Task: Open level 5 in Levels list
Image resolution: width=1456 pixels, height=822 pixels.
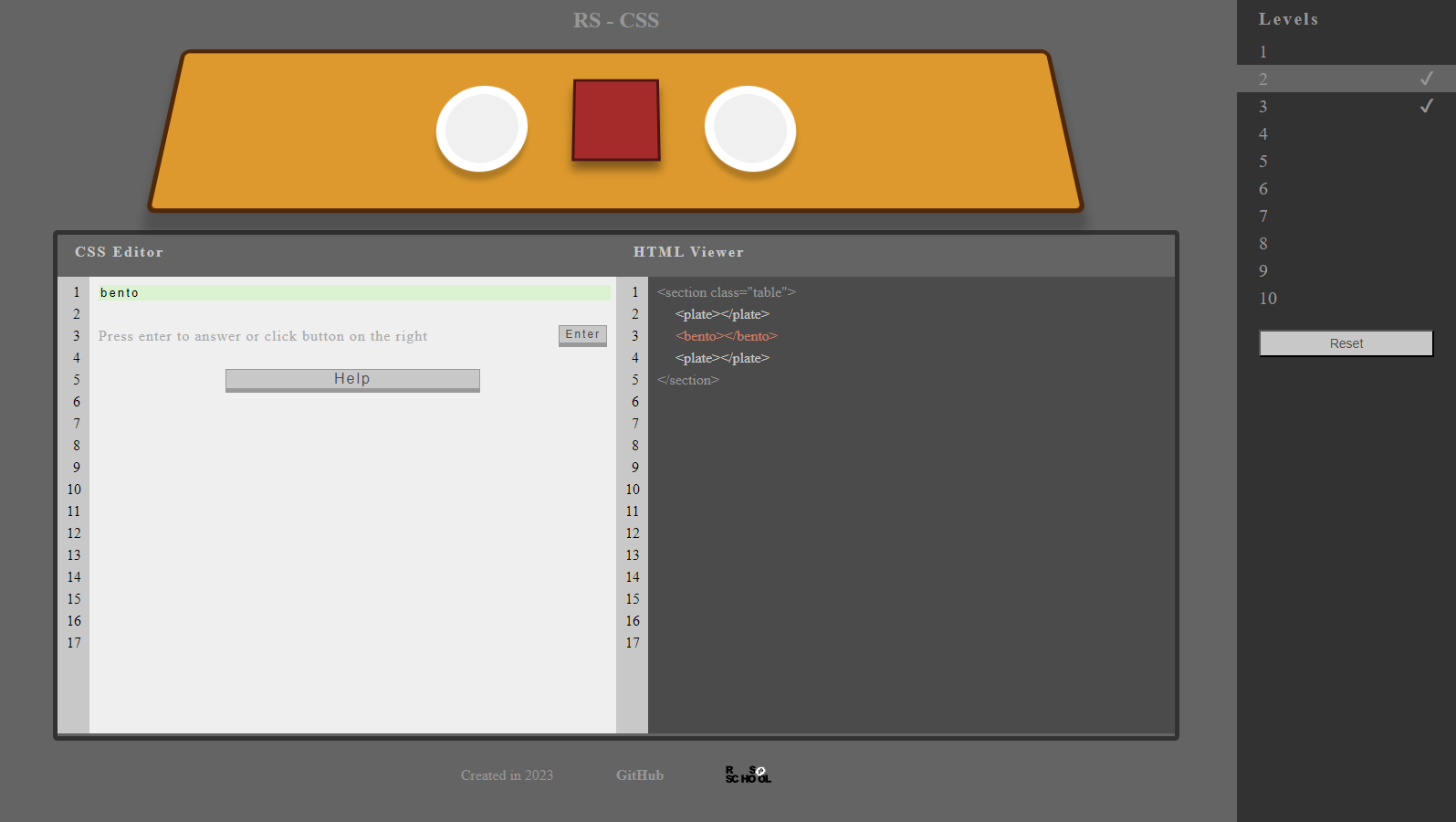Action: click(1346, 161)
